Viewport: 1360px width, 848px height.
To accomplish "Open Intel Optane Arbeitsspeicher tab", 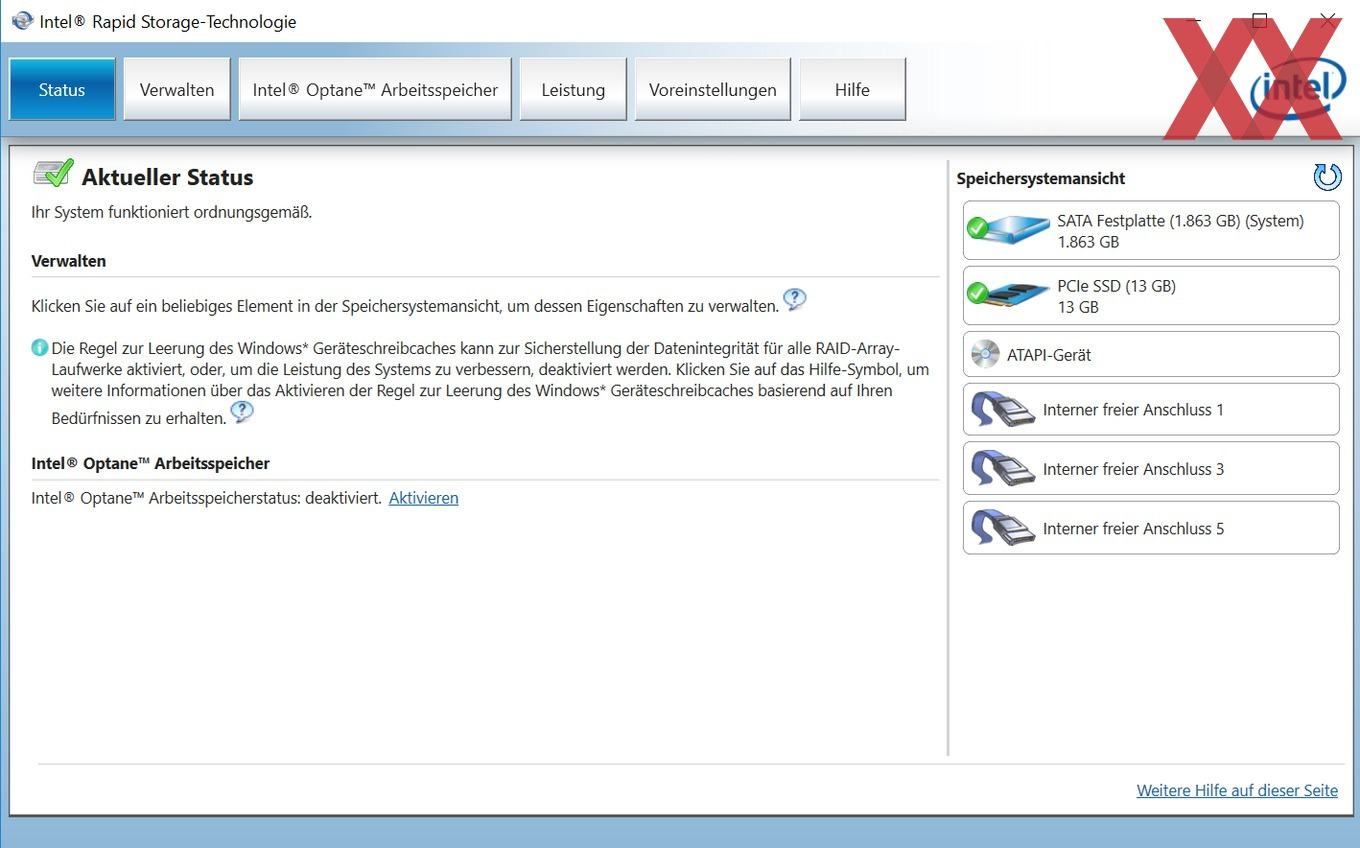I will tap(375, 89).
